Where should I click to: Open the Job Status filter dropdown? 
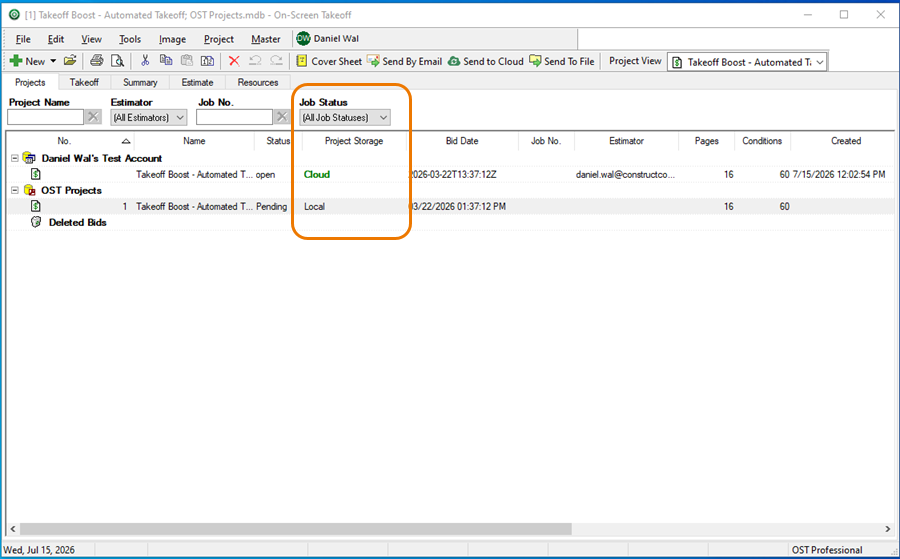344,117
